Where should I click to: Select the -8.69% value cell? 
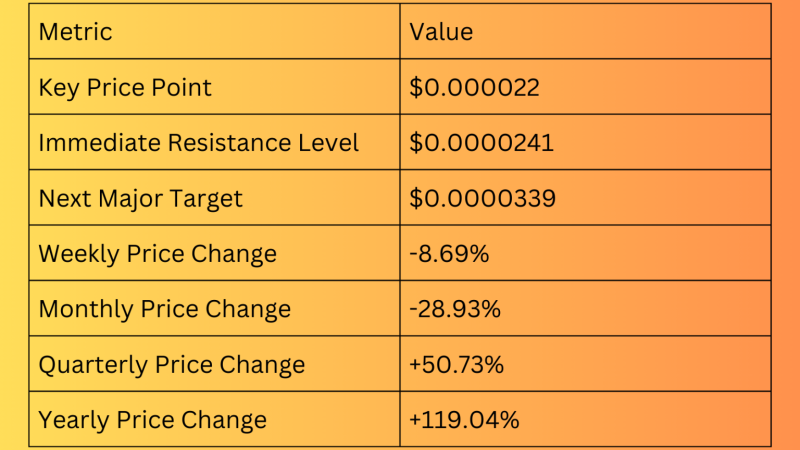pyautogui.click(x=449, y=254)
